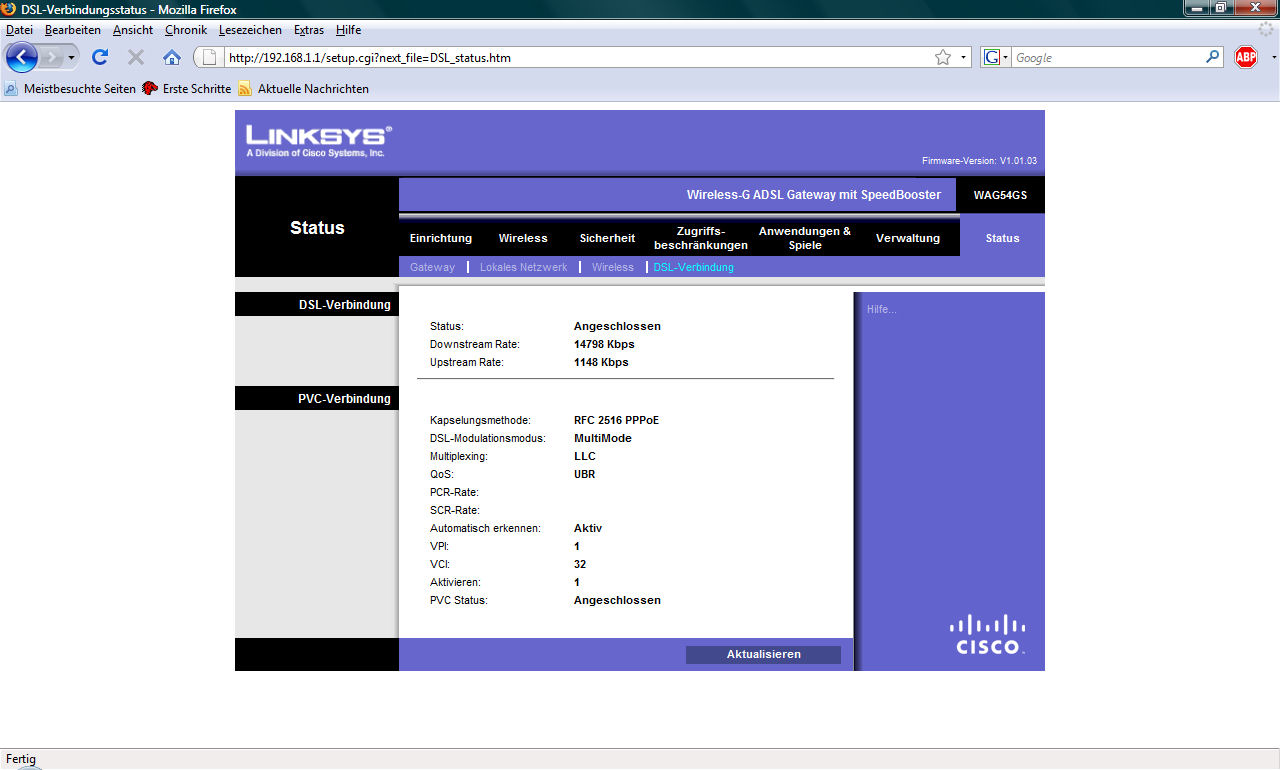Image resolution: width=1280 pixels, height=770 pixels.
Task: Open the Google search engine selector dropdown
Action: 996,58
